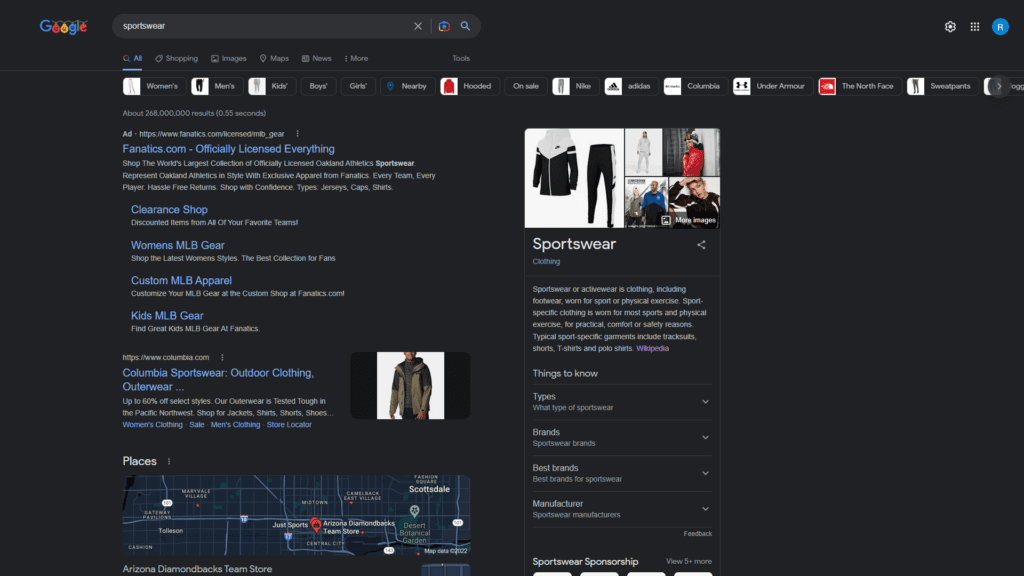Open the Custom MLB Apparel sitelink
Screen dimensions: 1024x576
click(181, 281)
